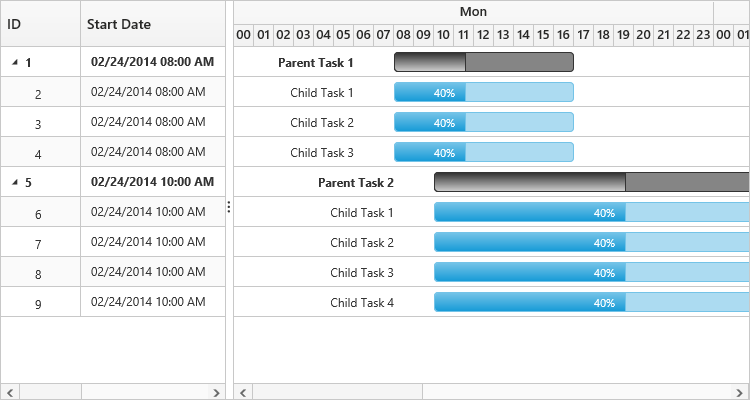The height and width of the screenshot is (400, 750).
Task: Click the grid splitter handle dots
Action: click(229, 207)
